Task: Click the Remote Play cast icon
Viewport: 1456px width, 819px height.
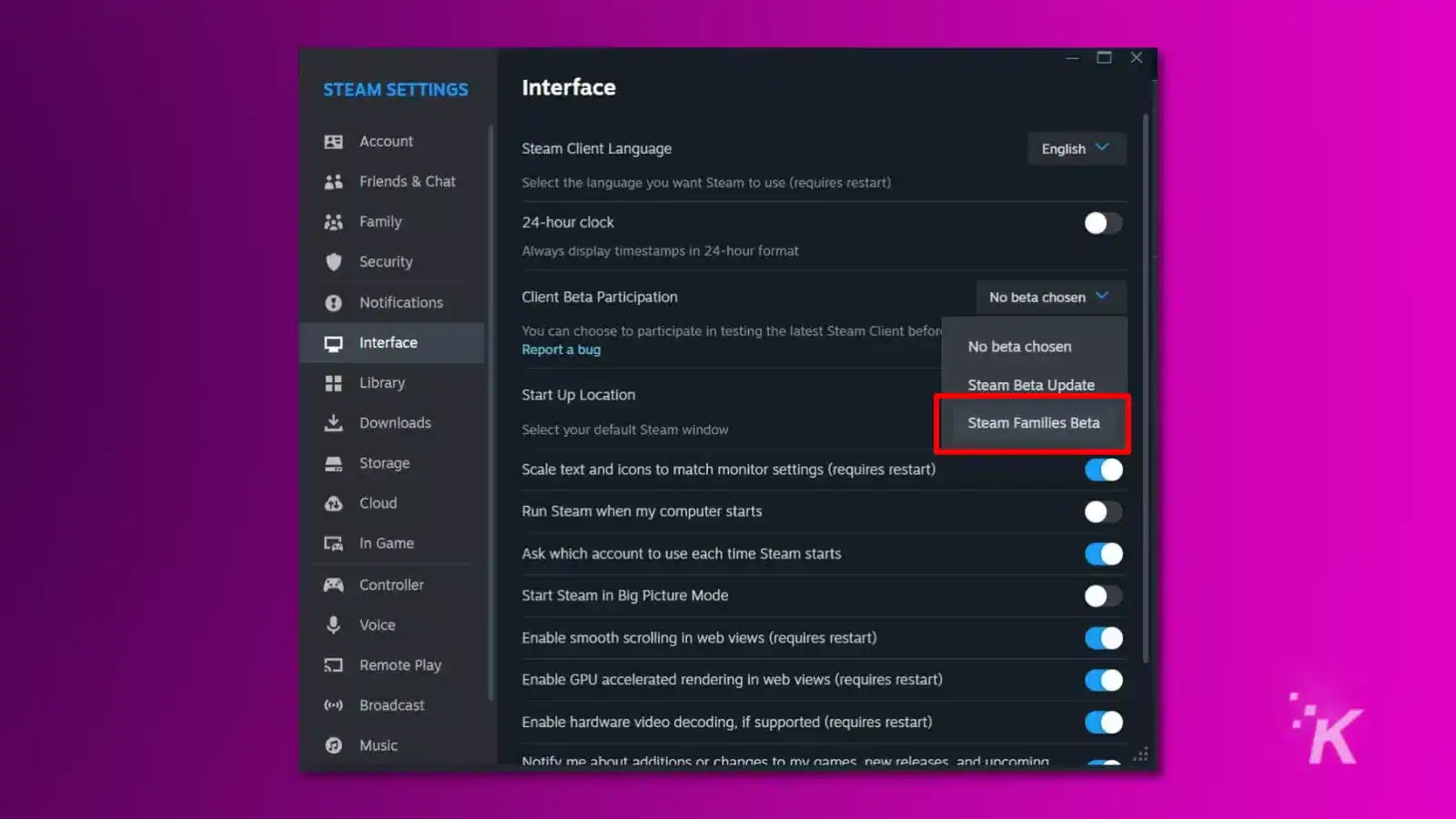Action: 334,665
